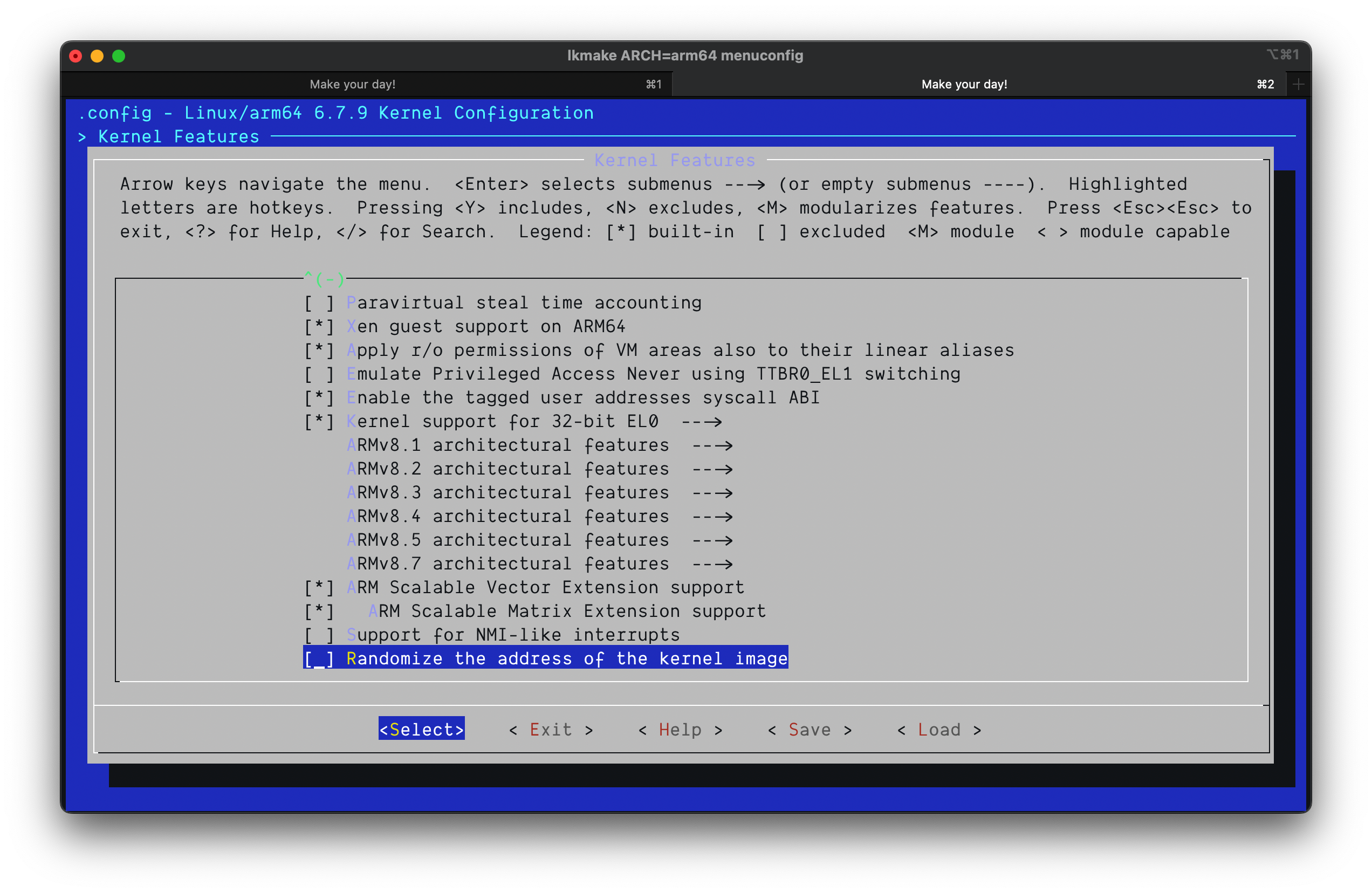Switch to first Make your day tab
The width and height of the screenshot is (1372, 893).
click(x=352, y=84)
